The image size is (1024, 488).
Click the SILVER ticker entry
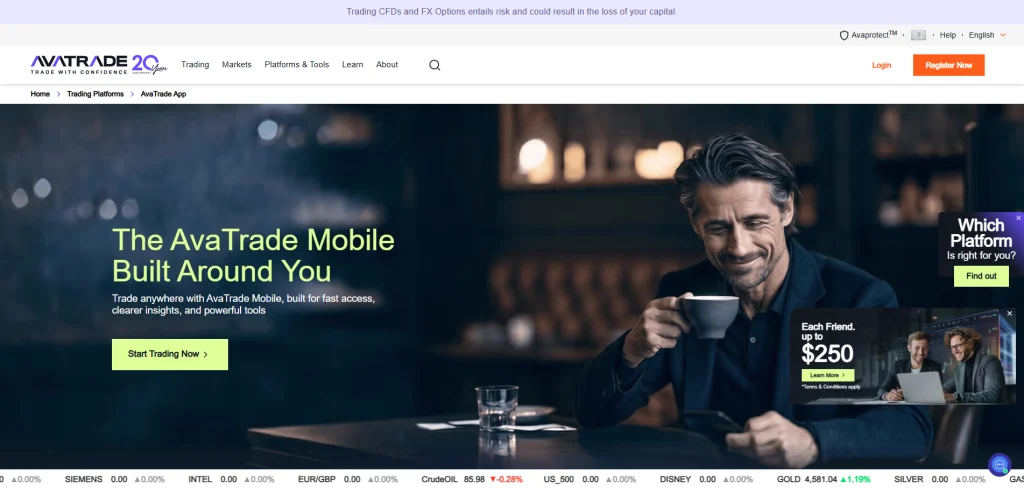pyautogui.click(x=940, y=480)
